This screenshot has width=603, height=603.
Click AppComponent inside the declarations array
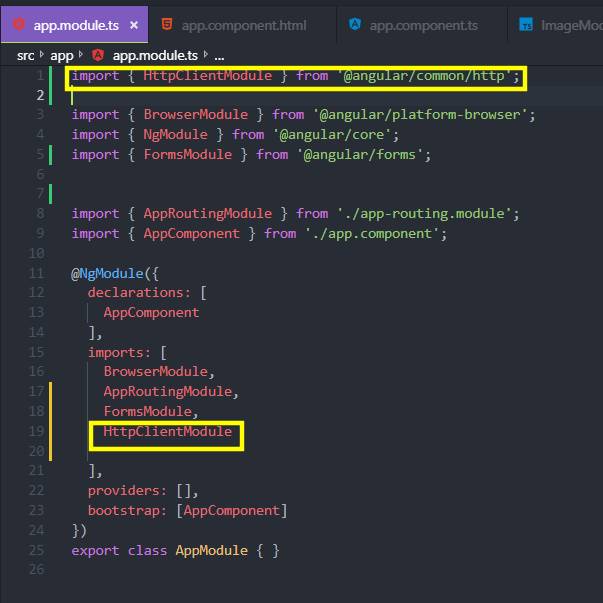point(152,313)
